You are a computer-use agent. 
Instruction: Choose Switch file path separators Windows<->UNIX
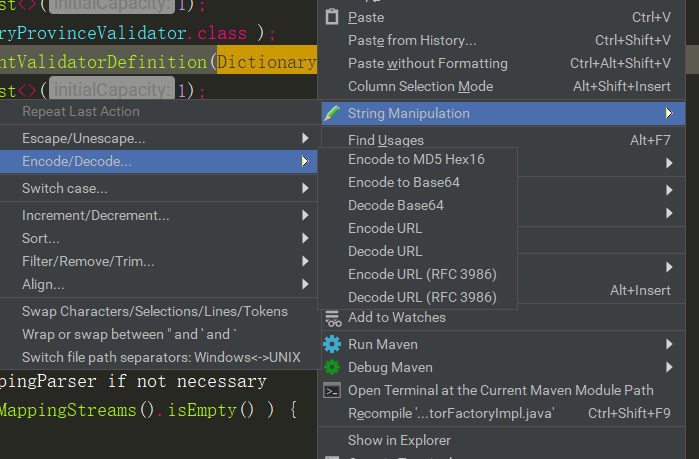pyautogui.click(x=158, y=357)
